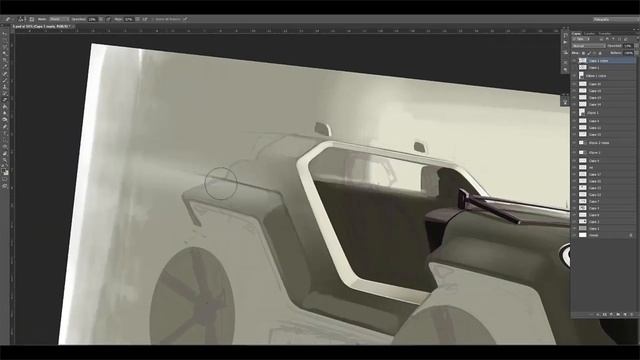
Task: Select the Healing Brush tool
Action: [5, 73]
